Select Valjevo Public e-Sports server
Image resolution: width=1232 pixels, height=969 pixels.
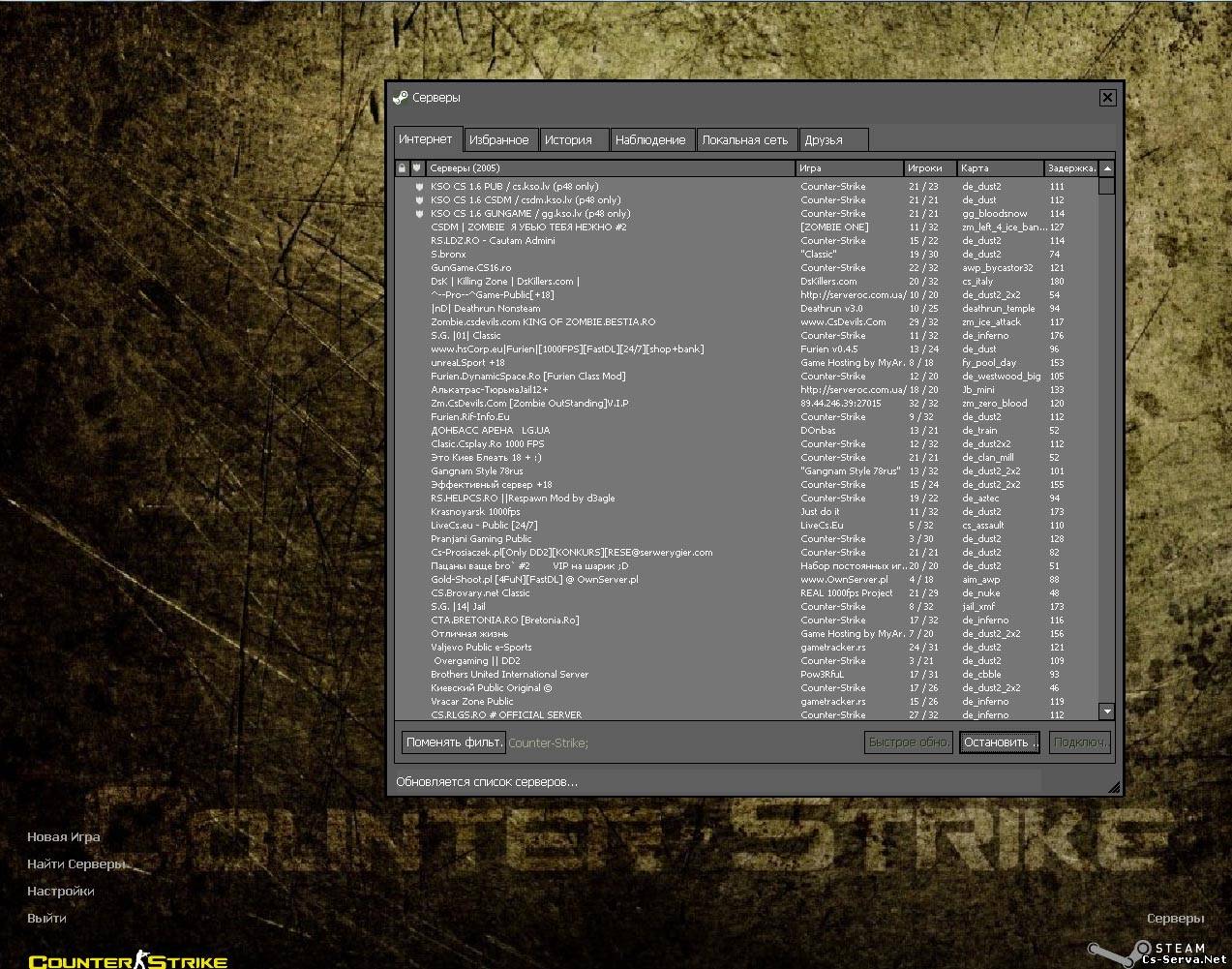point(746,648)
